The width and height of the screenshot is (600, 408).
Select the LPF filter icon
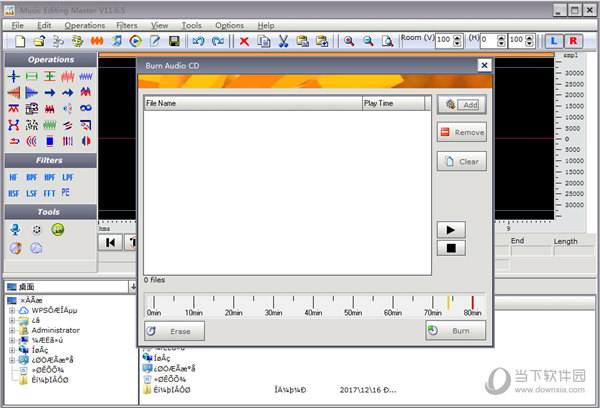click(x=68, y=178)
